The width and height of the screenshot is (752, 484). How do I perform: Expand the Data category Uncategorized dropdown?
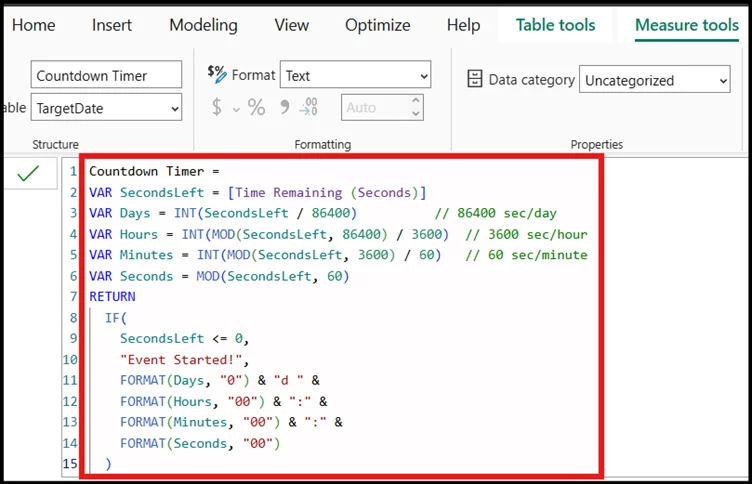pos(655,80)
